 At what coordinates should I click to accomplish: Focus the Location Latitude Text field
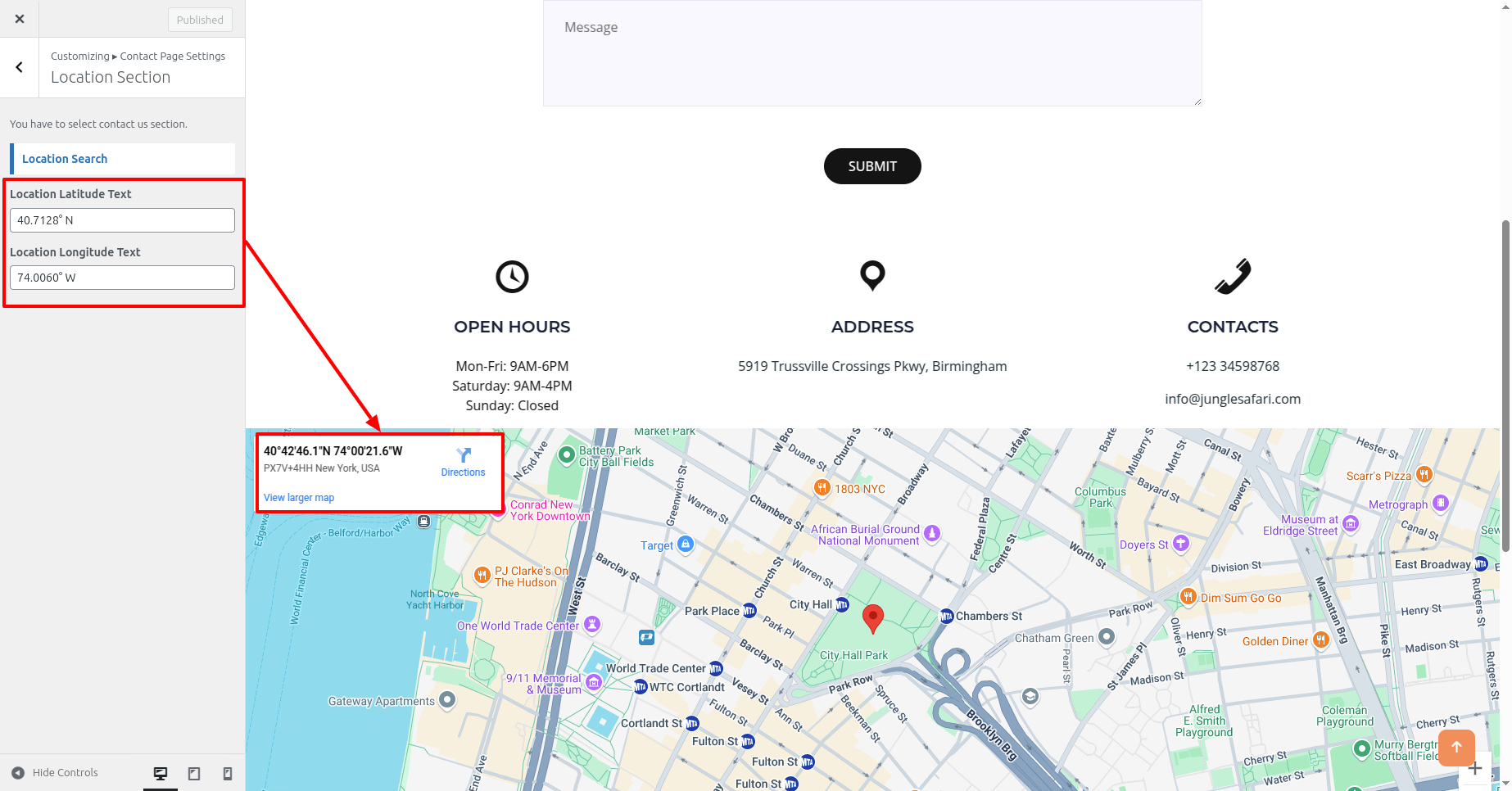click(122, 220)
